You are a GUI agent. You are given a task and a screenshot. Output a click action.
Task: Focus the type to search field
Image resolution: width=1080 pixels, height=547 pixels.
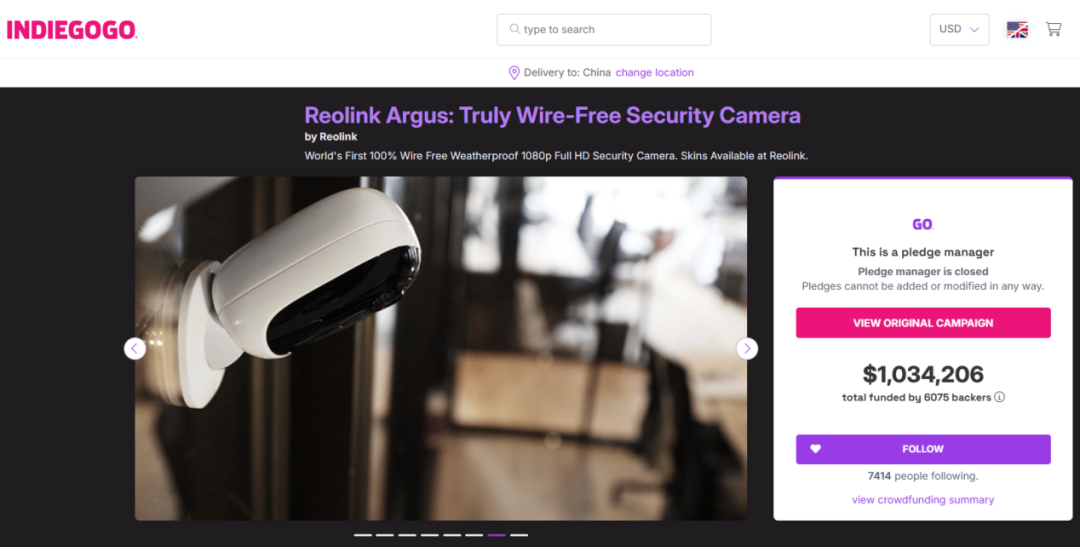[x=603, y=30]
